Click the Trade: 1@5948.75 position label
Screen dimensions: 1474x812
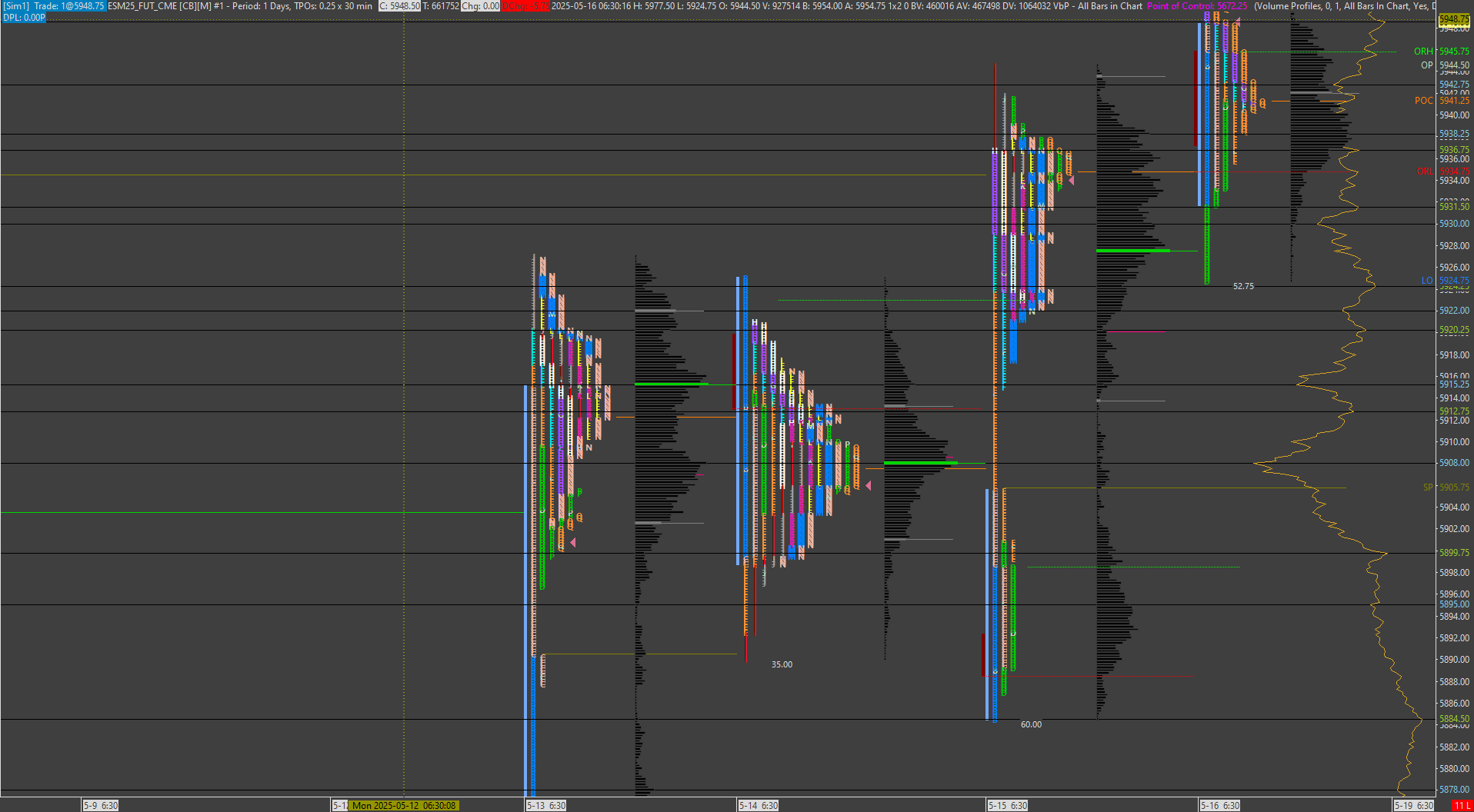(69, 6)
